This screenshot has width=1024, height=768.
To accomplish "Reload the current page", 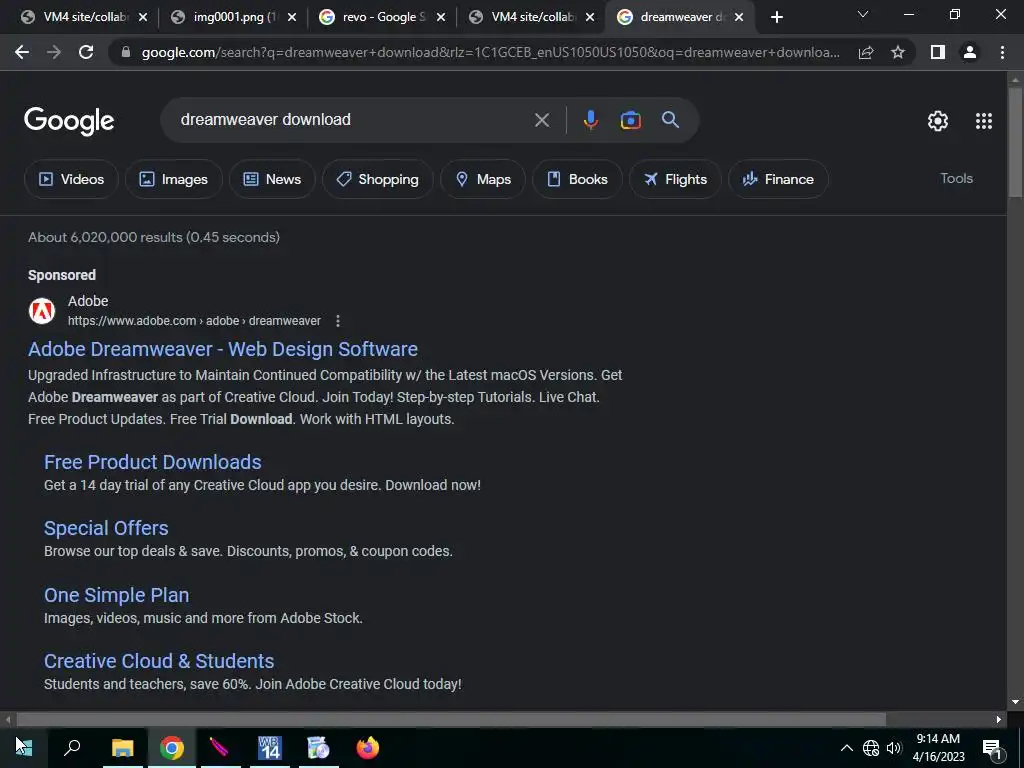I will (x=86, y=52).
